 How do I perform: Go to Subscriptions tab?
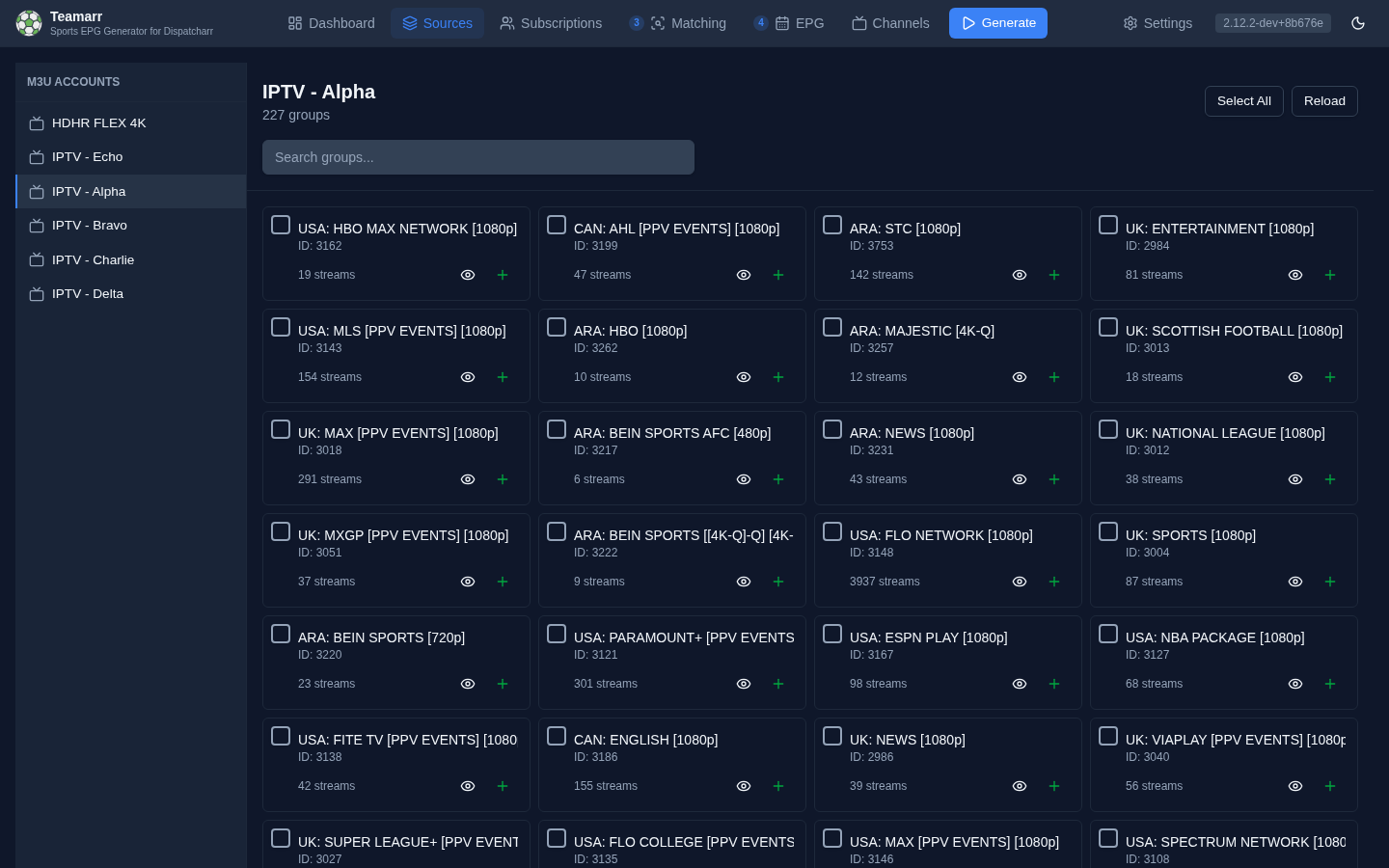click(551, 23)
